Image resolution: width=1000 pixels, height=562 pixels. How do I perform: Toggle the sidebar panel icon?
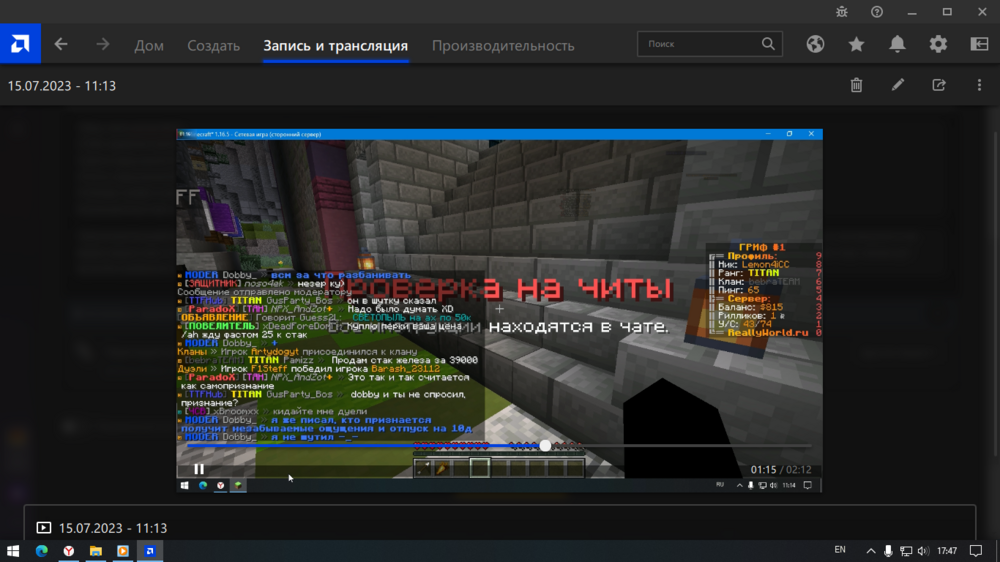(x=979, y=44)
